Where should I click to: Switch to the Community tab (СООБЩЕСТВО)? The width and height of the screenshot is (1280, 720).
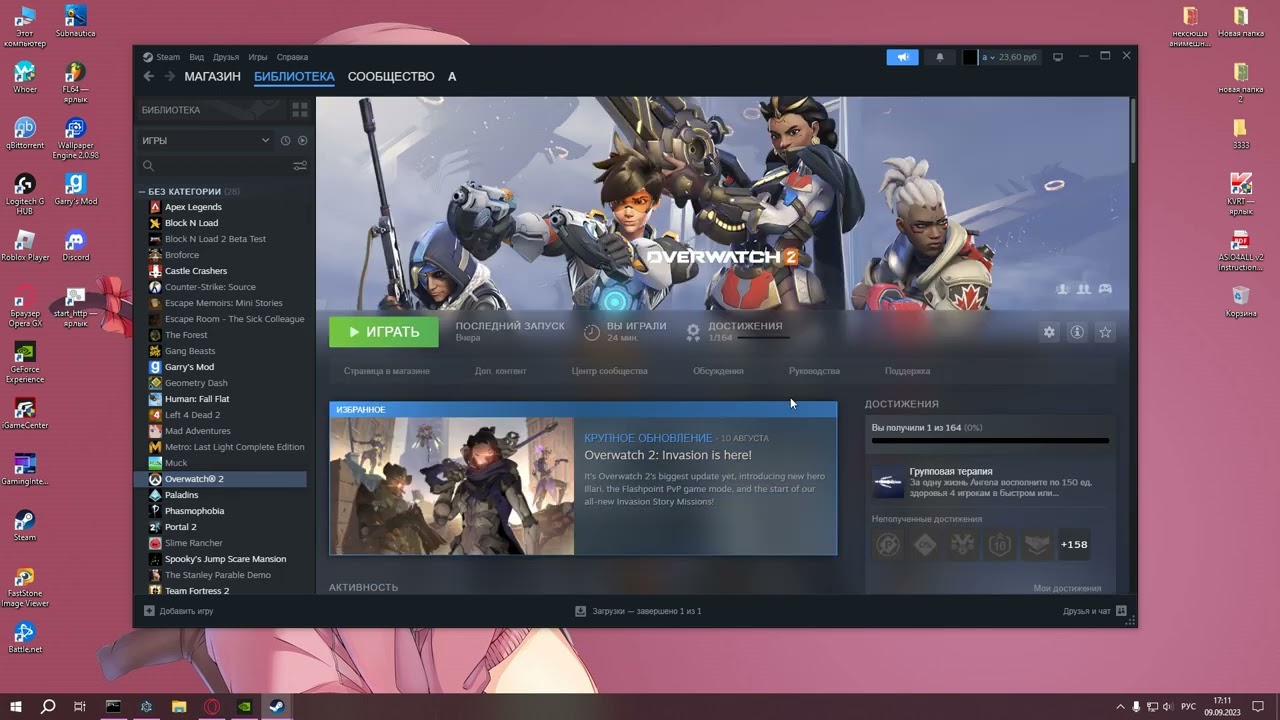pos(391,77)
